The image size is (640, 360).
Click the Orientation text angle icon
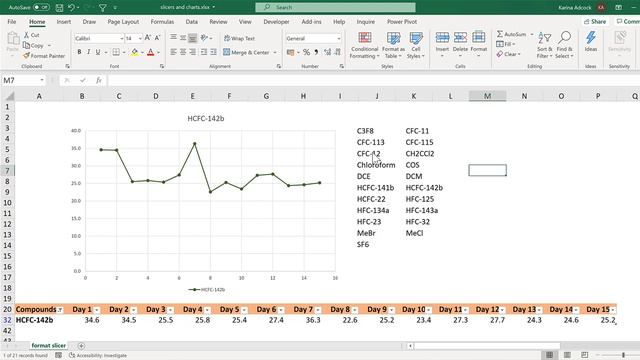point(204,38)
